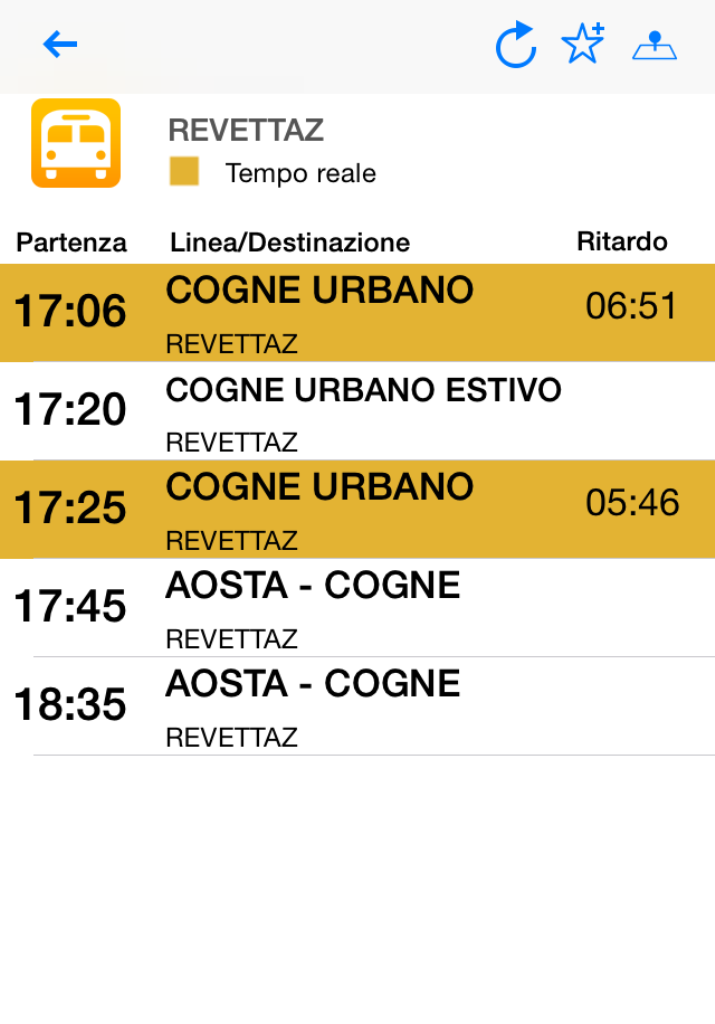Tap the 05:46 delay value
Viewport: 715px width, 1024px height.
click(632, 503)
